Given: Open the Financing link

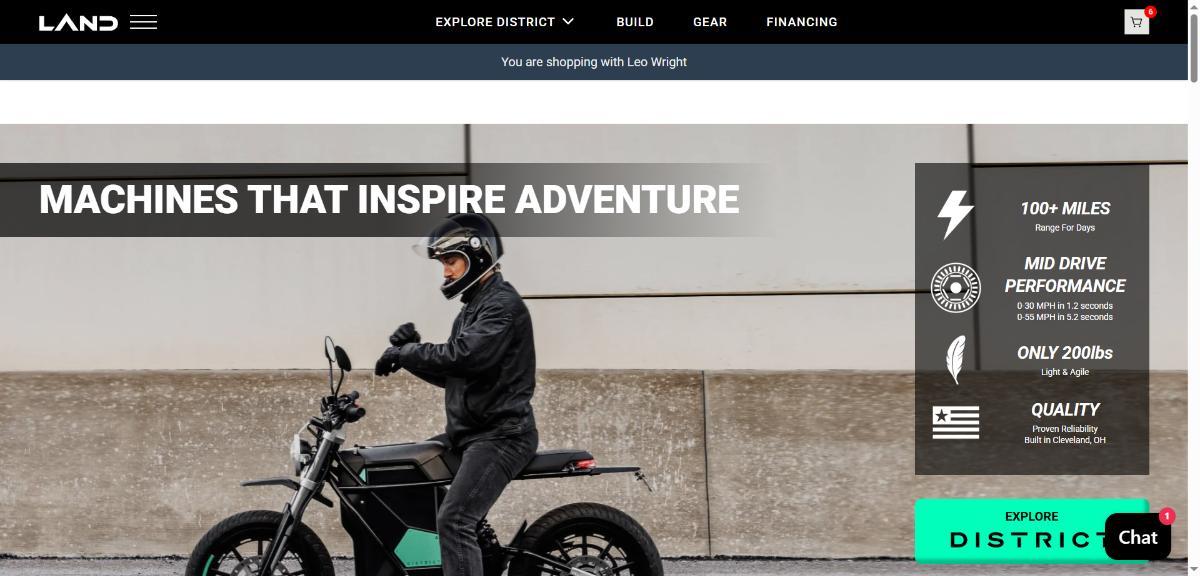Looking at the screenshot, I should pos(802,22).
